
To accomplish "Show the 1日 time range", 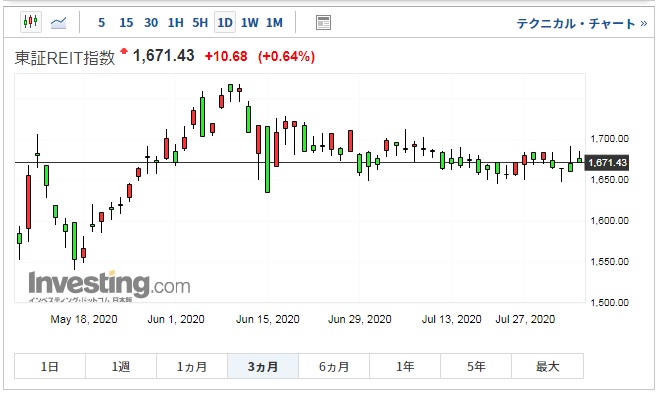I will [50, 366].
